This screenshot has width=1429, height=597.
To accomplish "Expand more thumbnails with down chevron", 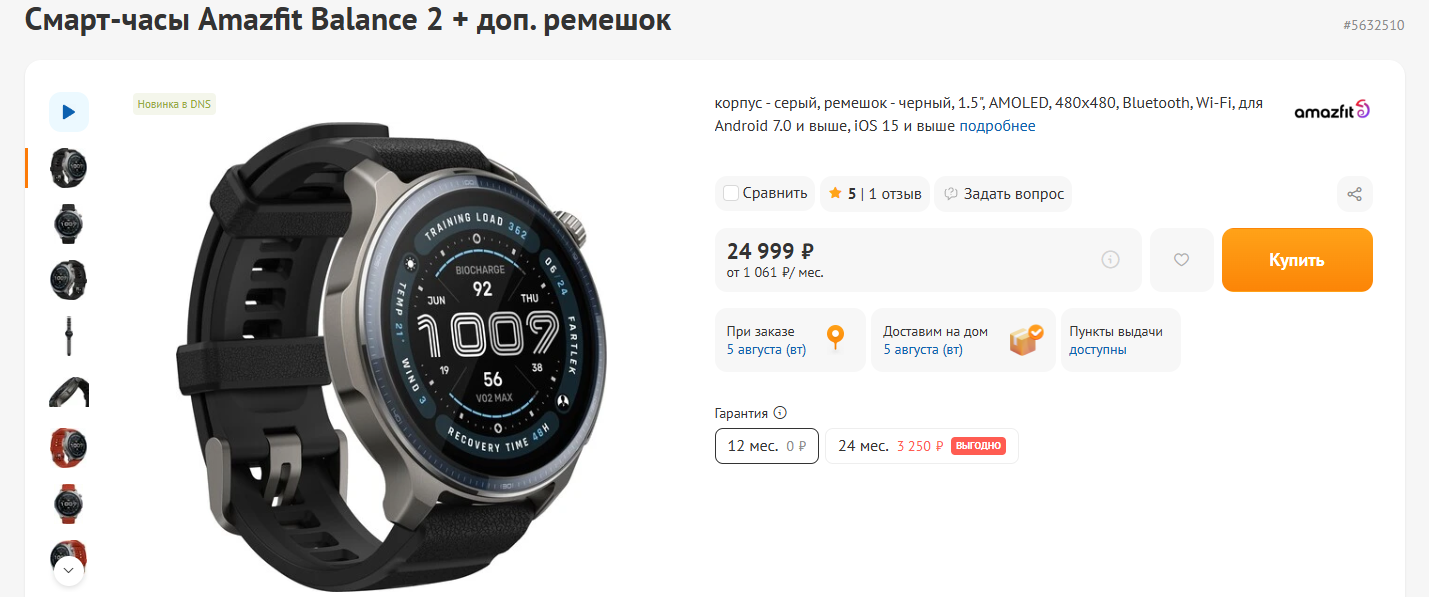I will tap(68, 571).
